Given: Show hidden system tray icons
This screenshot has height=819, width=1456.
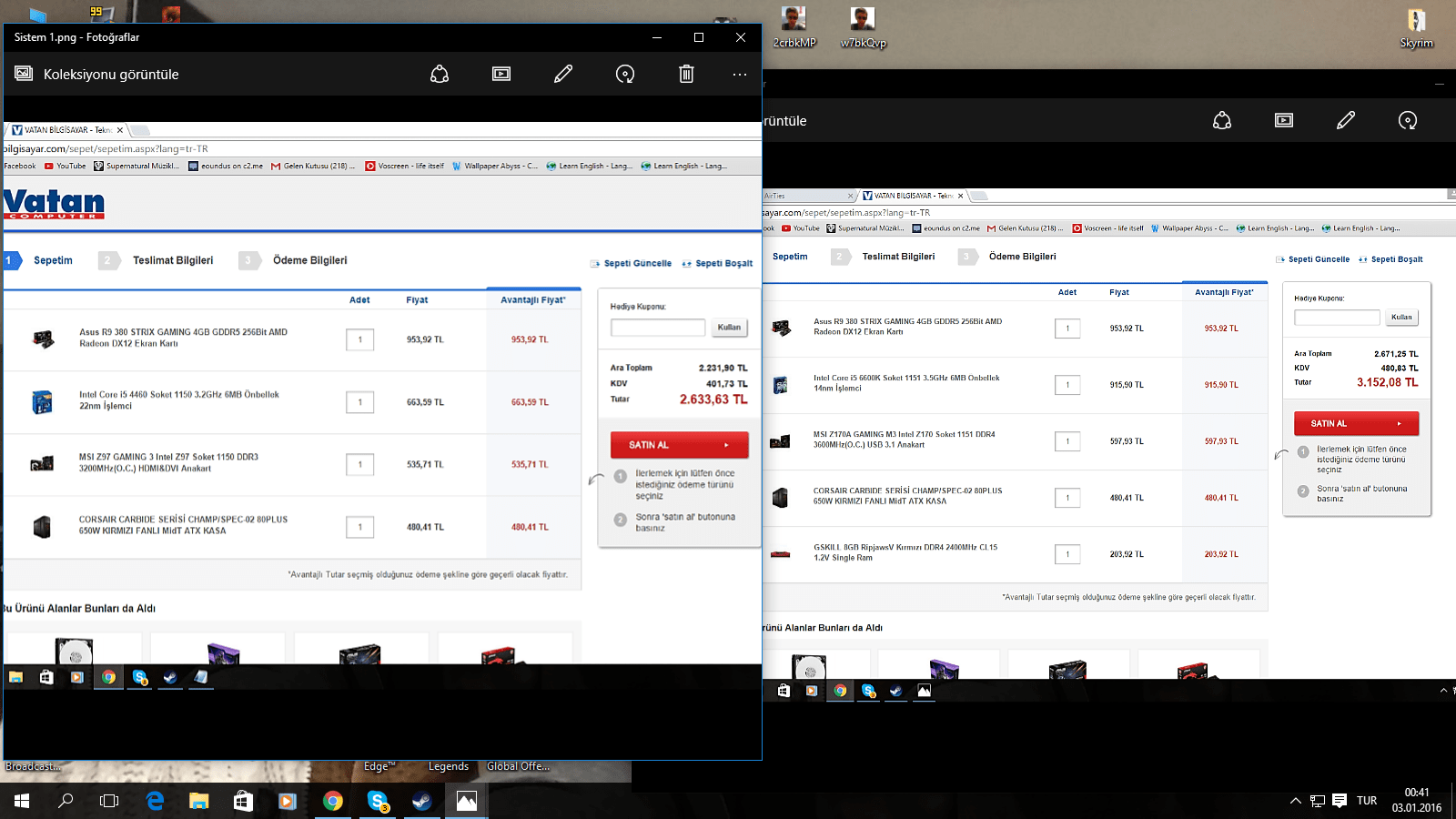Looking at the screenshot, I should click(x=1295, y=801).
